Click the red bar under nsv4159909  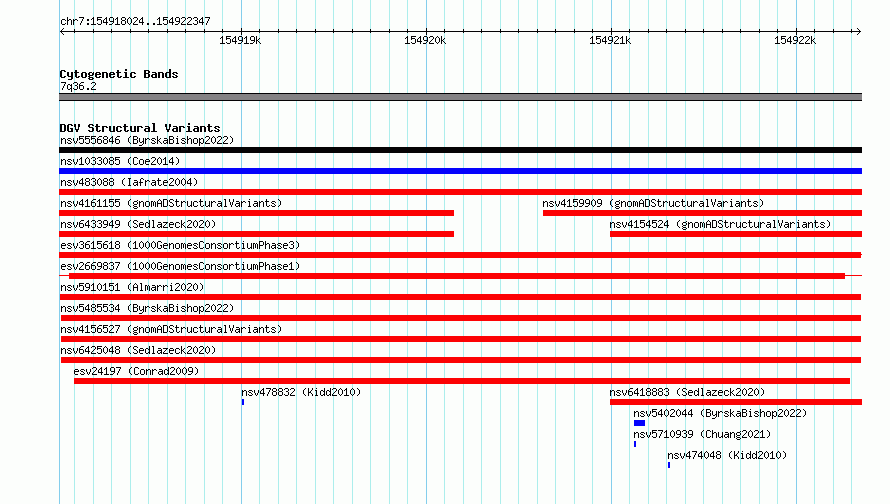tap(702, 213)
